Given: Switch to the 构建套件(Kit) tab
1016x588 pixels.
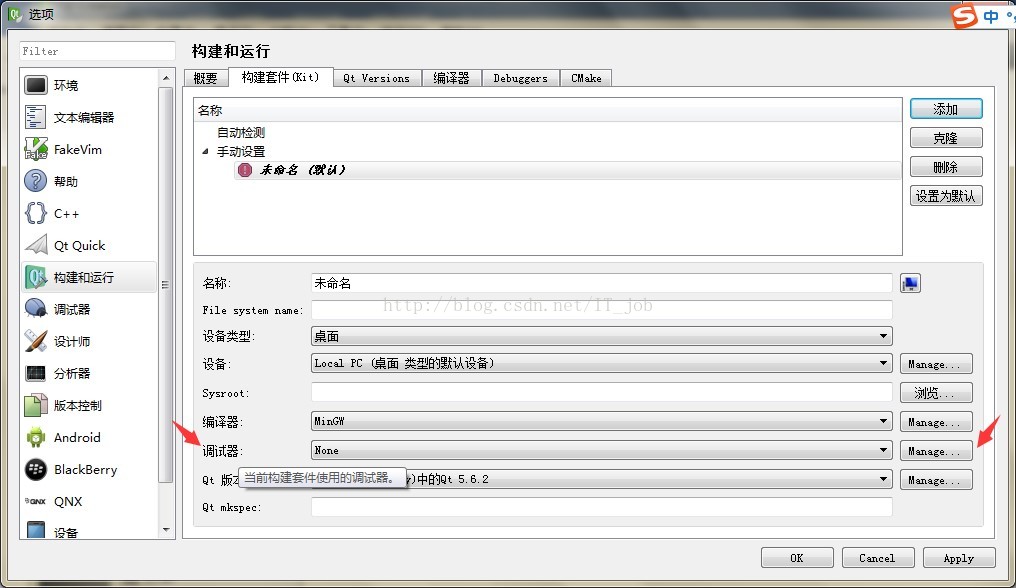Looking at the screenshot, I should pos(281,77).
